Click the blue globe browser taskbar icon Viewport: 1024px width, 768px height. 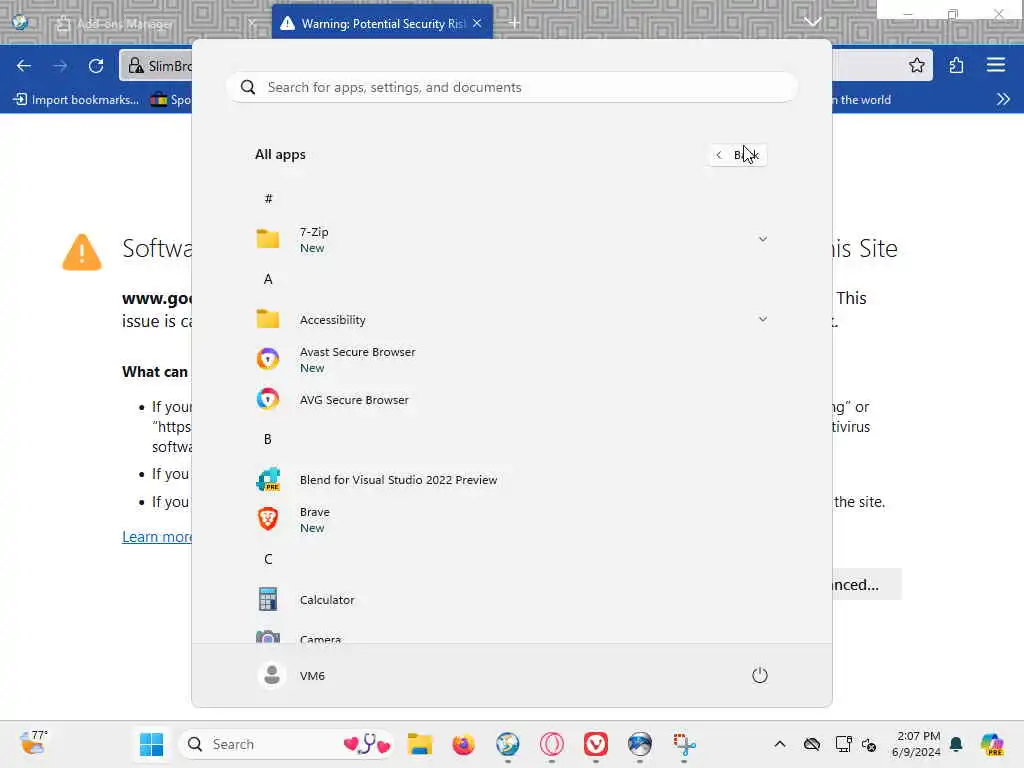[639, 744]
